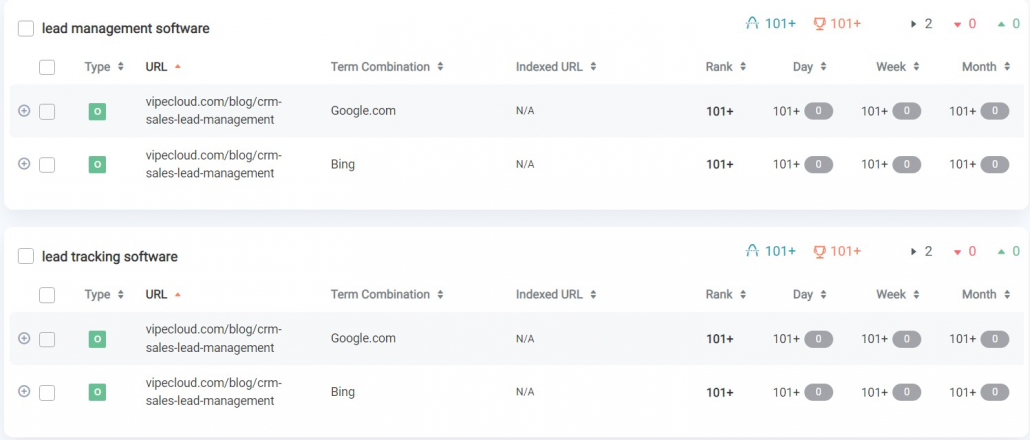Expand the Bing row under lead tracking software
This screenshot has height=440, width=1030.
tap(24, 391)
